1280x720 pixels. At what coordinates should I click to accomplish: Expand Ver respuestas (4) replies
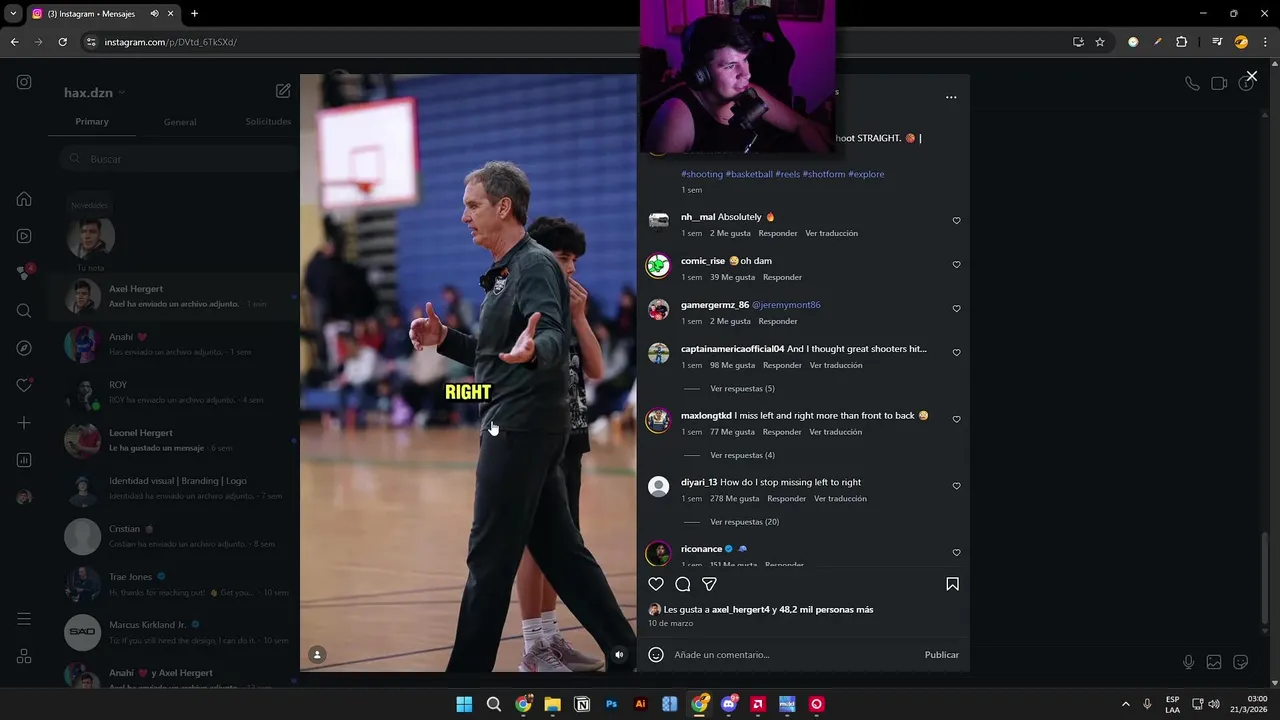[742, 455]
